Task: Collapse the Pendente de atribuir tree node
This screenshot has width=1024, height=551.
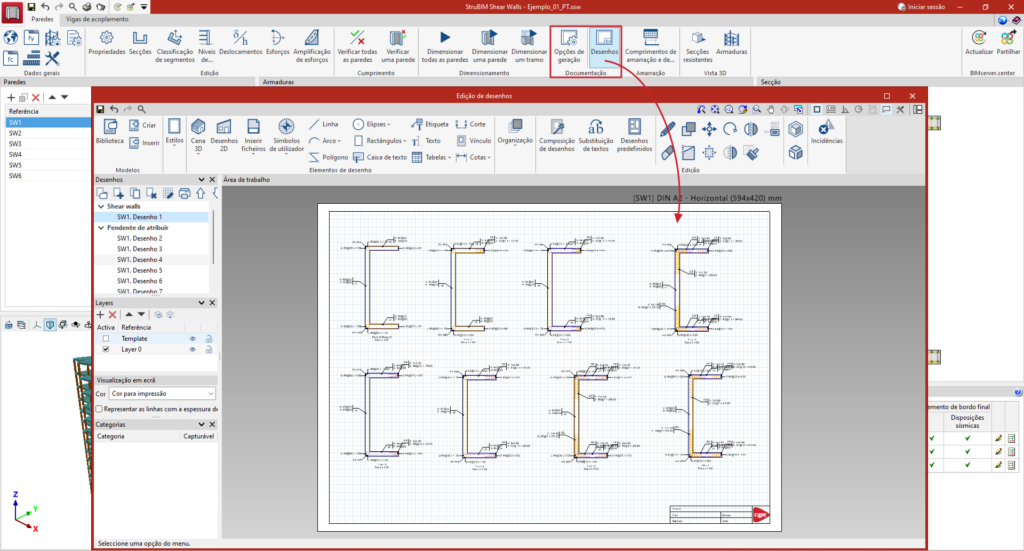Action: (x=101, y=228)
